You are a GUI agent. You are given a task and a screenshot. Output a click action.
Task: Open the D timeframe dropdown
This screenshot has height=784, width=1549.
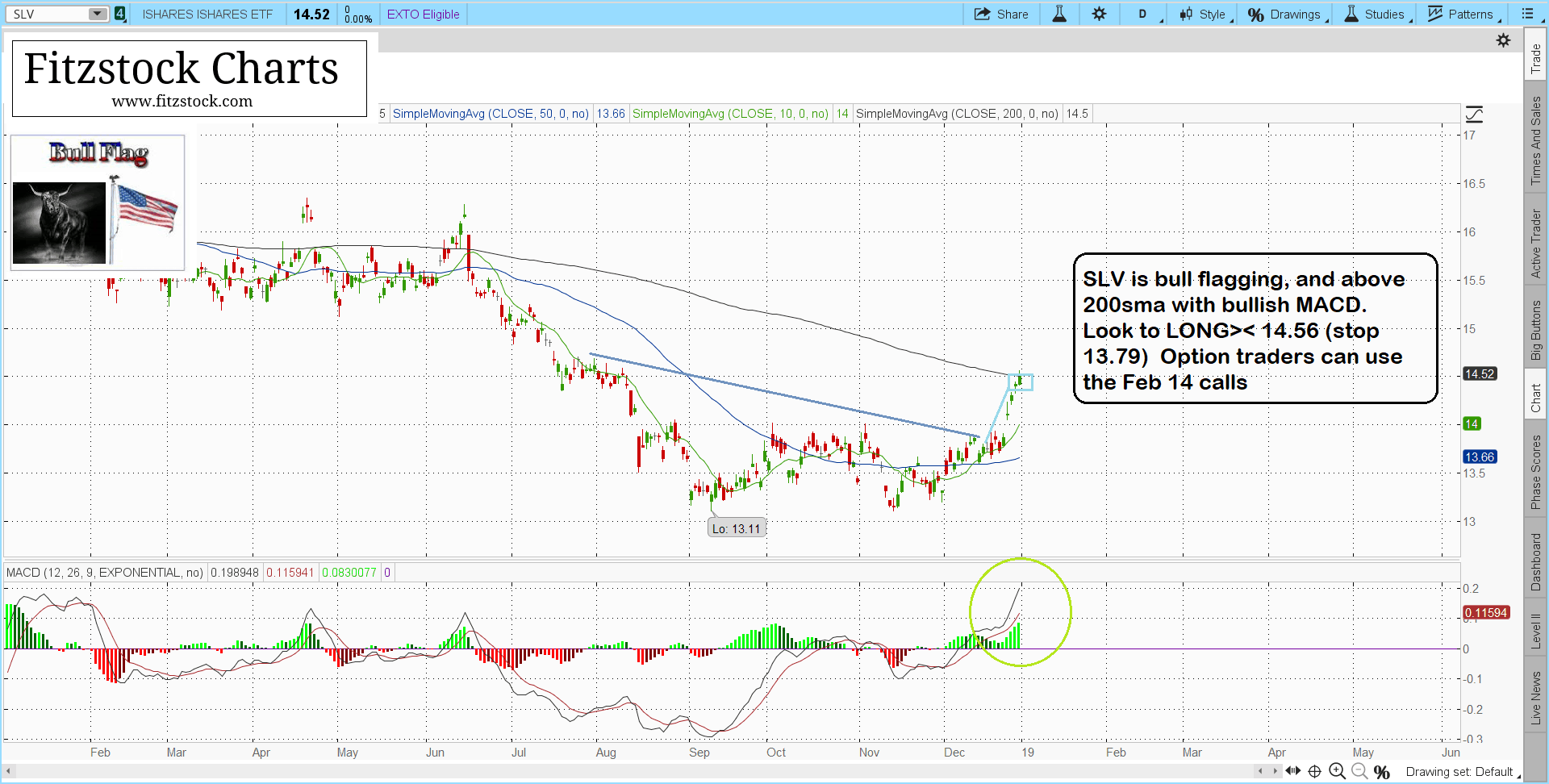coord(1144,14)
